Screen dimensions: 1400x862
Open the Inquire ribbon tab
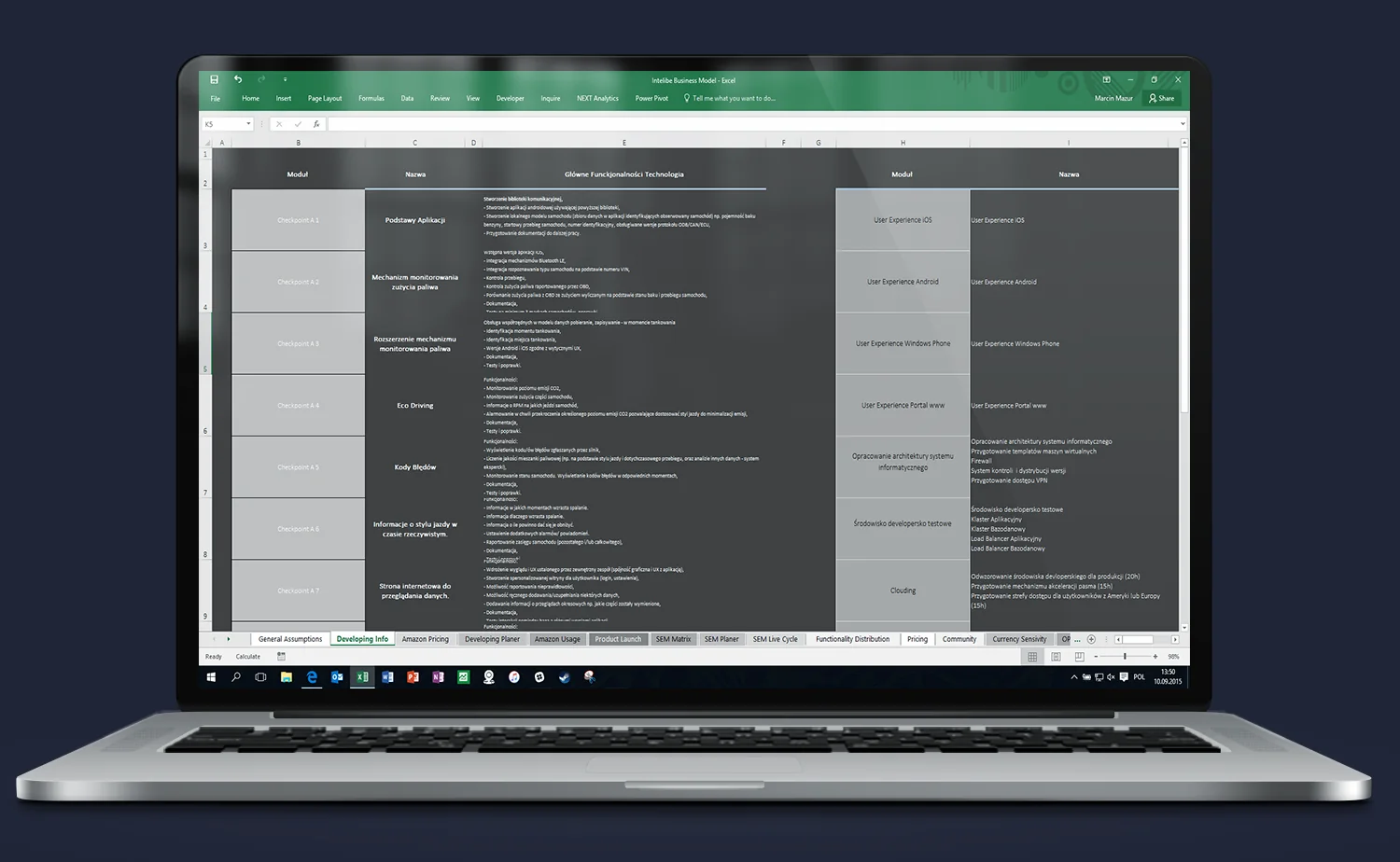[x=551, y=98]
